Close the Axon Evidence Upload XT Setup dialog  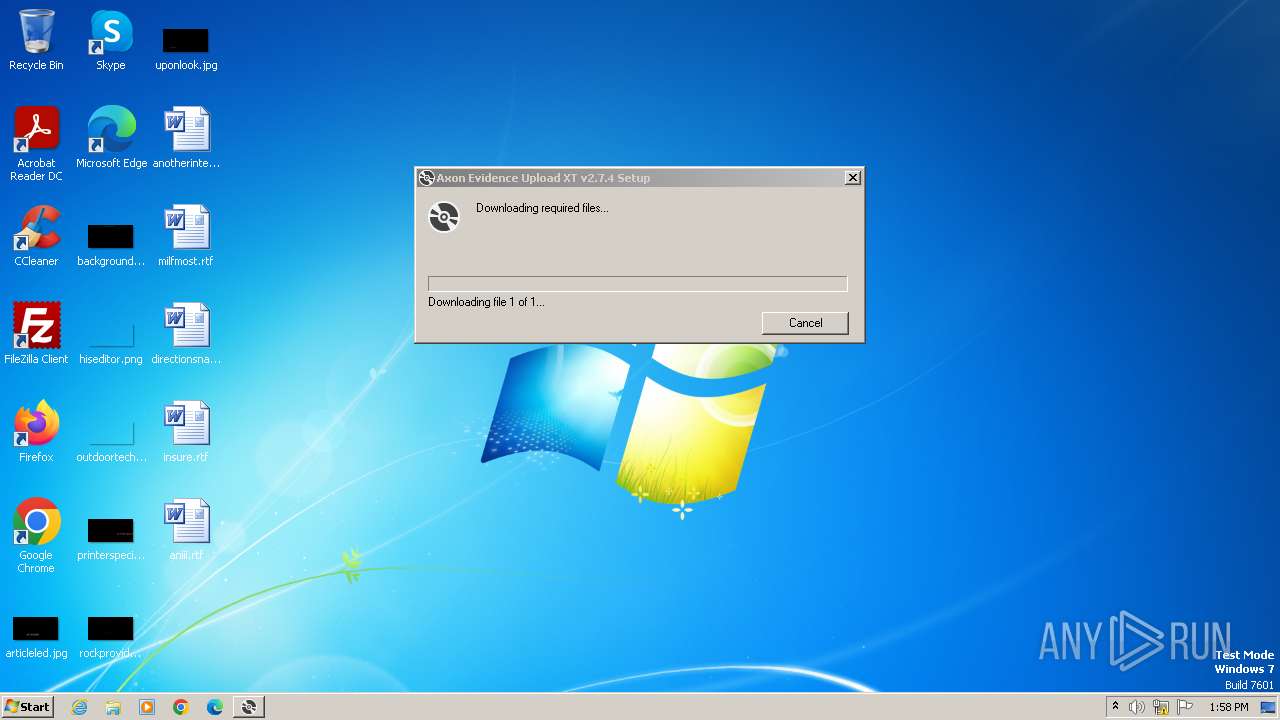pos(852,178)
